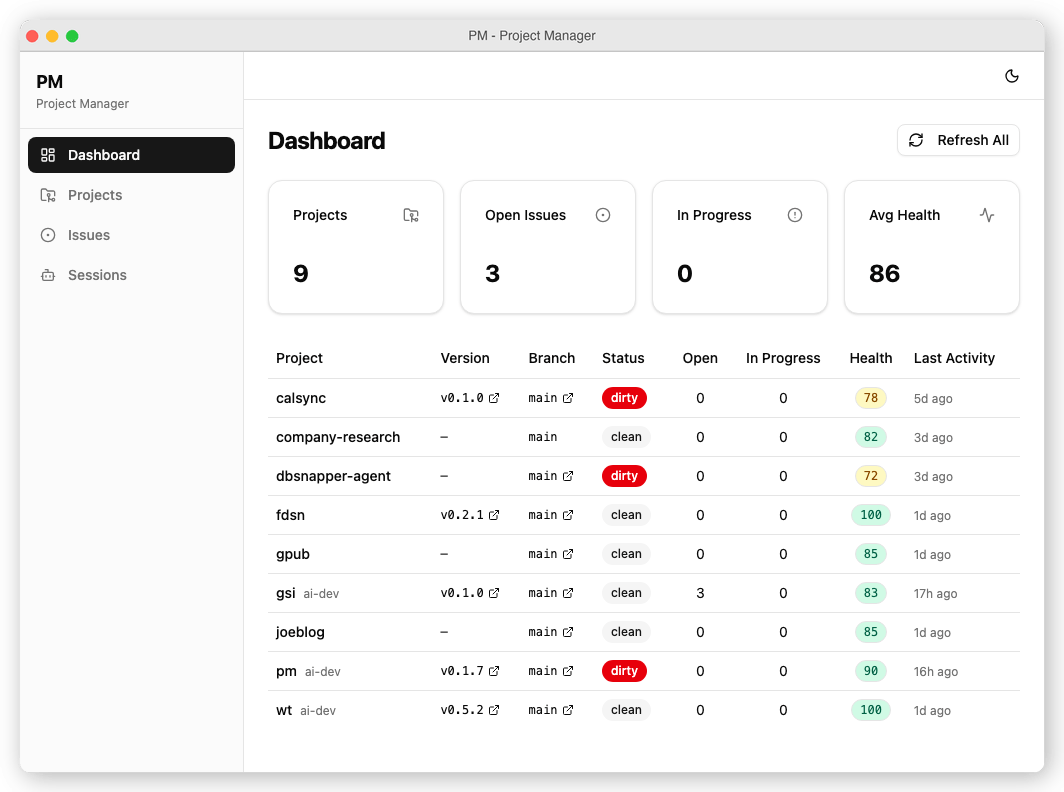Image resolution: width=1064 pixels, height=792 pixels.
Task: Click the Projects folder icon in the sidebar
Action: coord(47,195)
